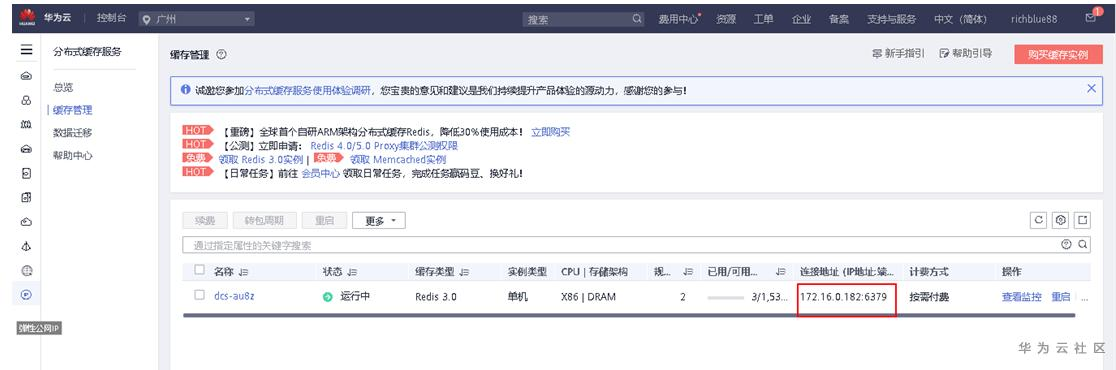Tick the checkbox for dcs-au8z

[x=199, y=295]
